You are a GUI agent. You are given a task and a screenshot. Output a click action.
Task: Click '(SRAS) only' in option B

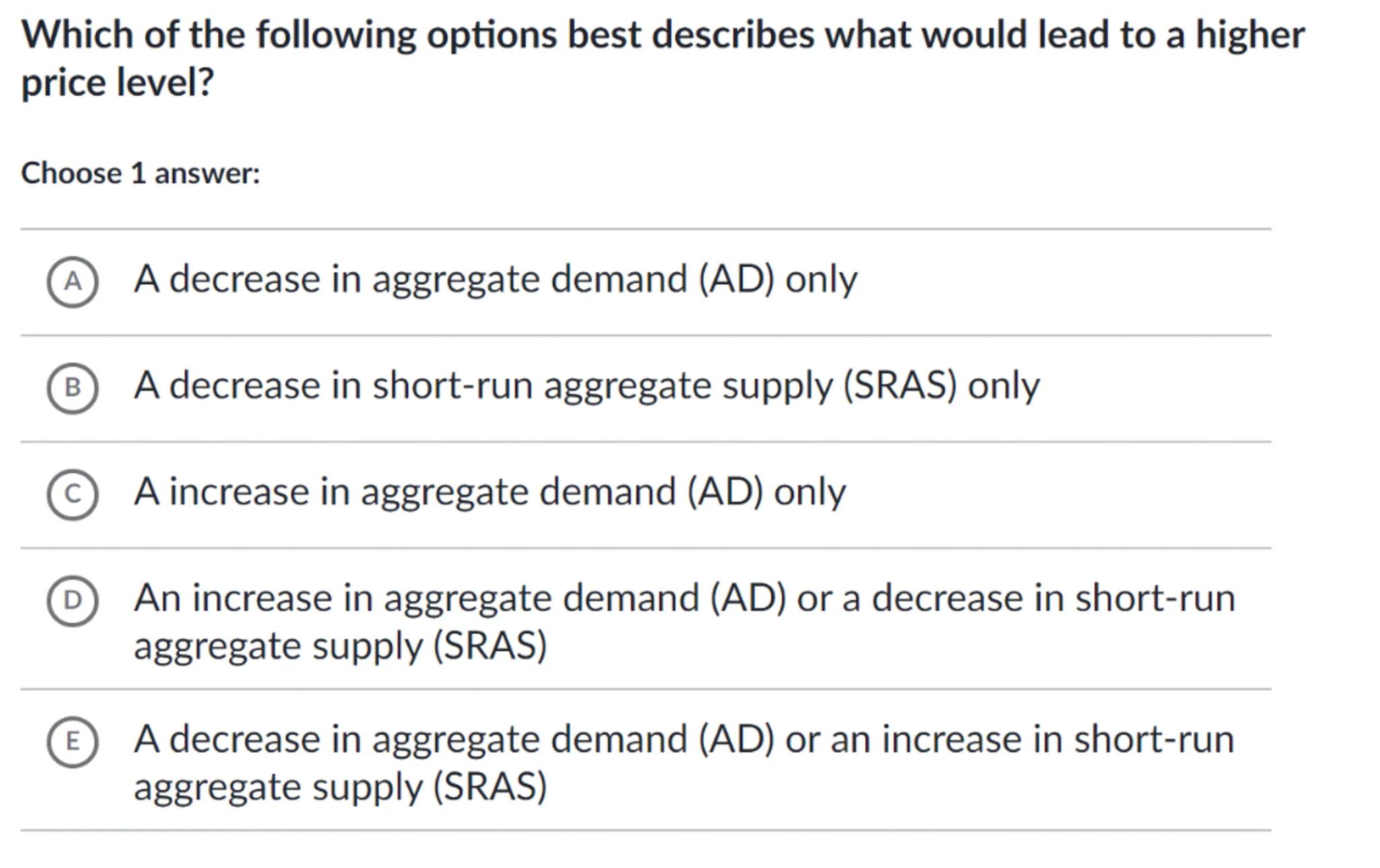click(941, 385)
